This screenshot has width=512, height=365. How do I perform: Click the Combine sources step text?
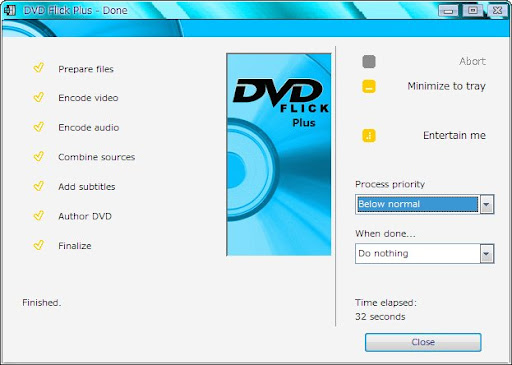[97, 157]
